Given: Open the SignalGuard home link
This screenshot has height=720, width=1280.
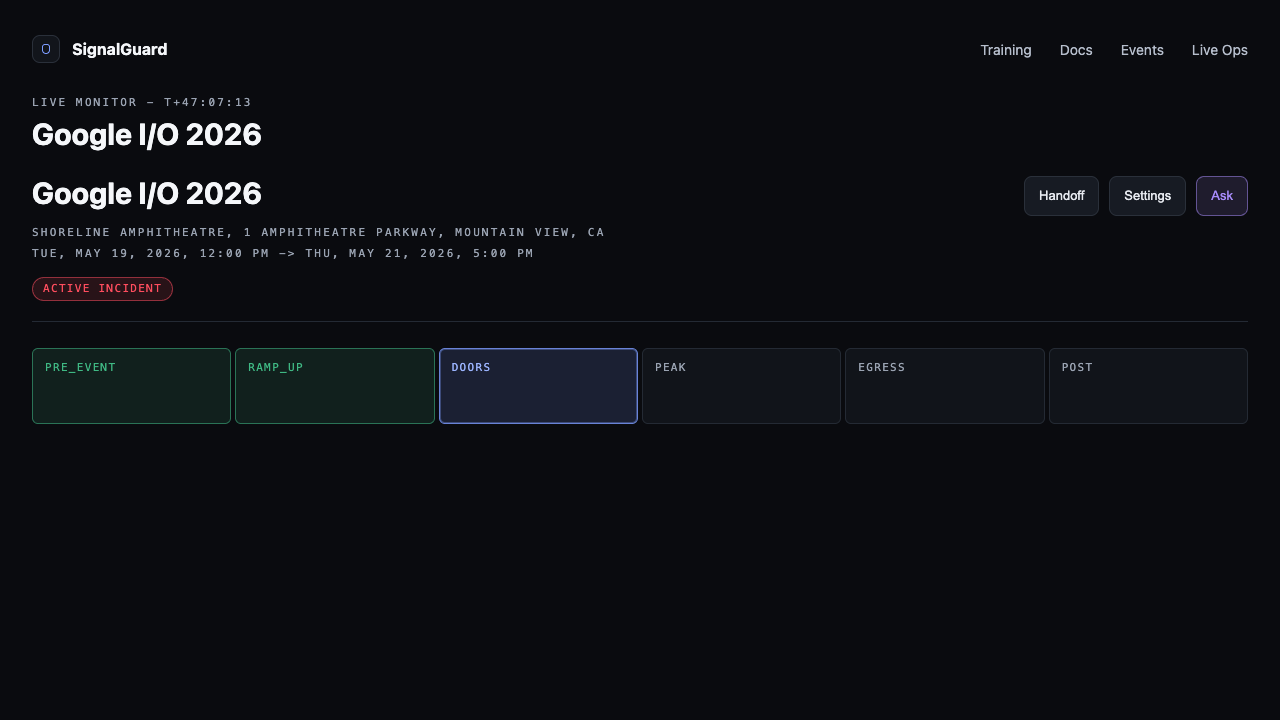Looking at the screenshot, I should 100,49.
